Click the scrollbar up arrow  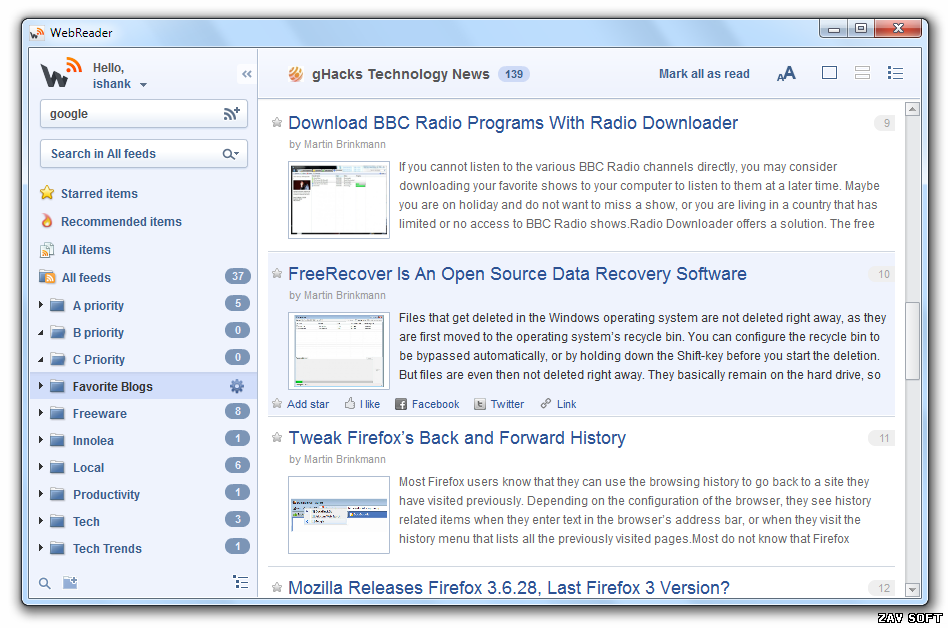(912, 109)
